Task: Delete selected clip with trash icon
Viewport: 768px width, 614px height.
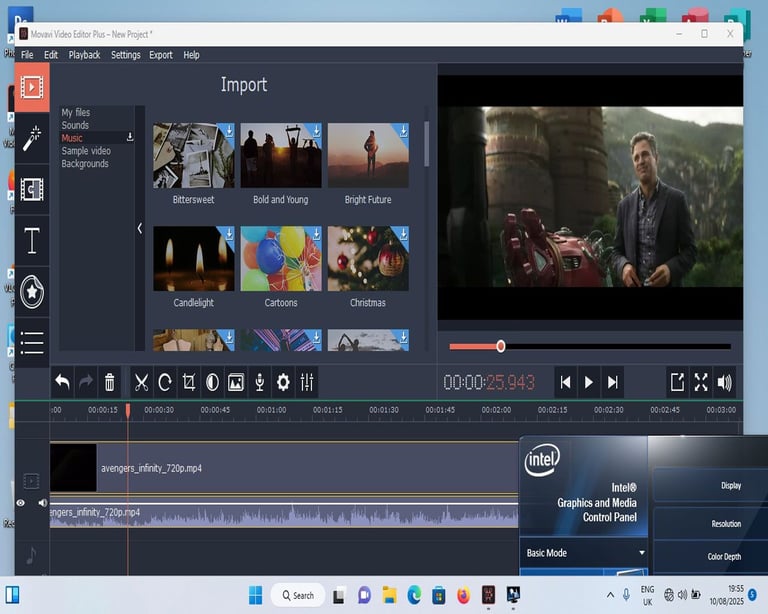Action: point(110,382)
